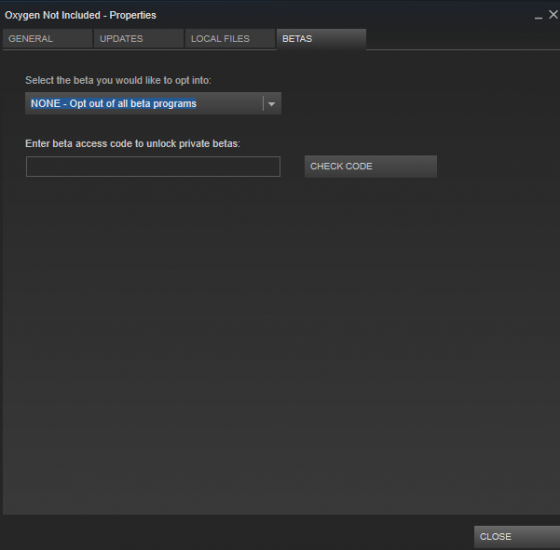Click the CLOSE button
The height and width of the screenshot is (550, 560).
click(x=517, y=536)
